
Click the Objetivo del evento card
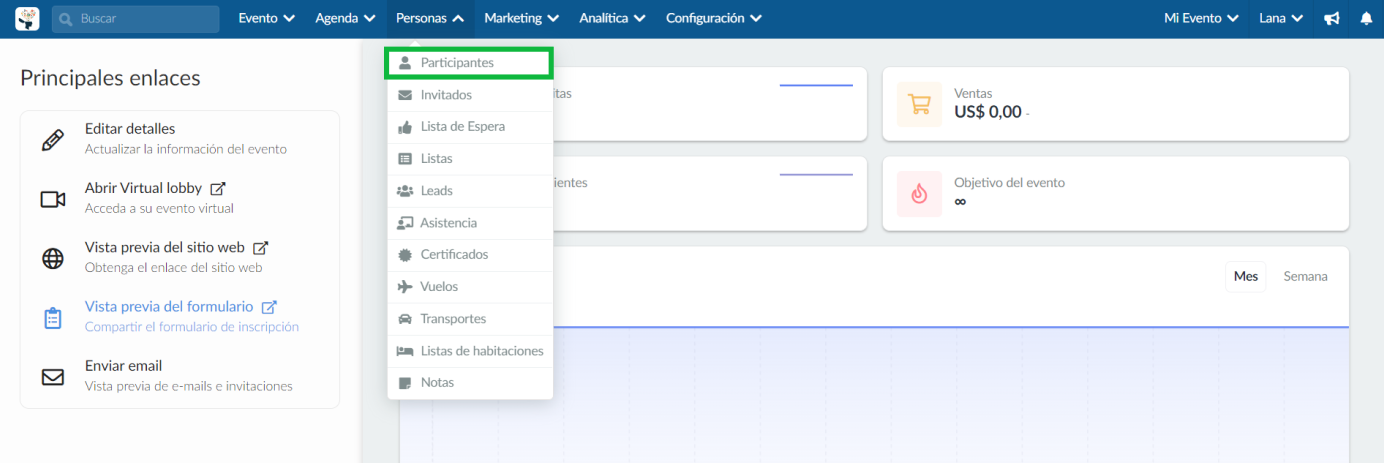(x=1115, y=194)
